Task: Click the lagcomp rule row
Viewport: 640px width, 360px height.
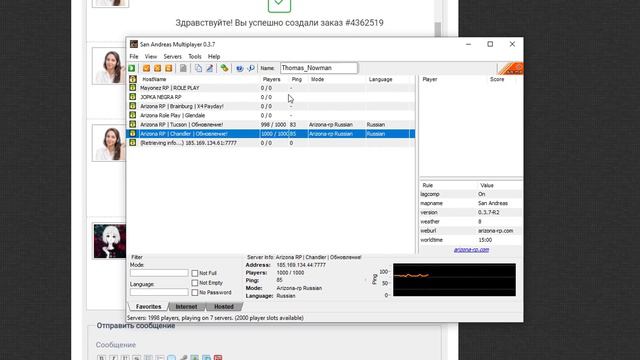Action: 471,194
